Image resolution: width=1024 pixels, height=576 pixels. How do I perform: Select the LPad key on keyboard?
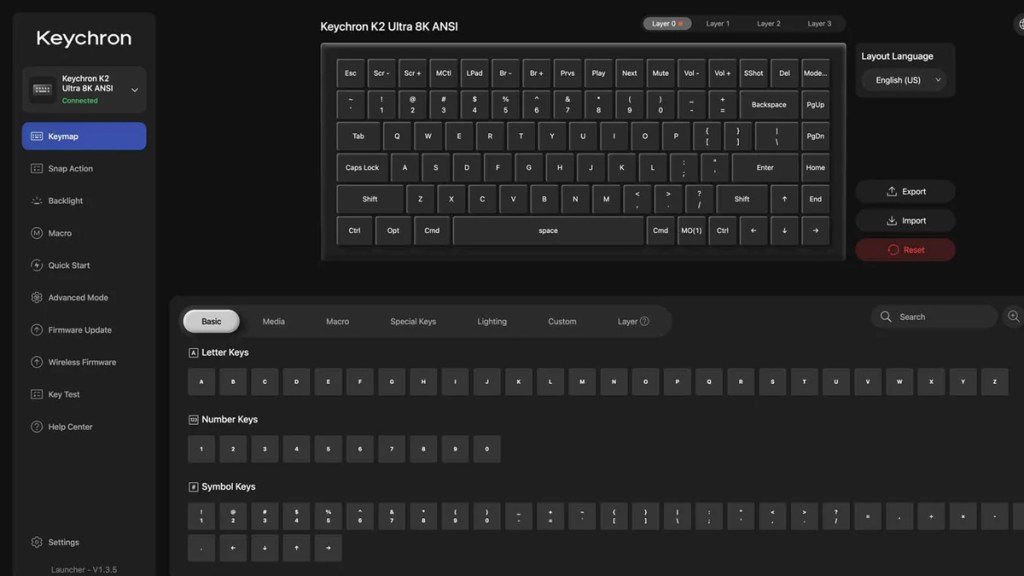[x=474, y=73]
